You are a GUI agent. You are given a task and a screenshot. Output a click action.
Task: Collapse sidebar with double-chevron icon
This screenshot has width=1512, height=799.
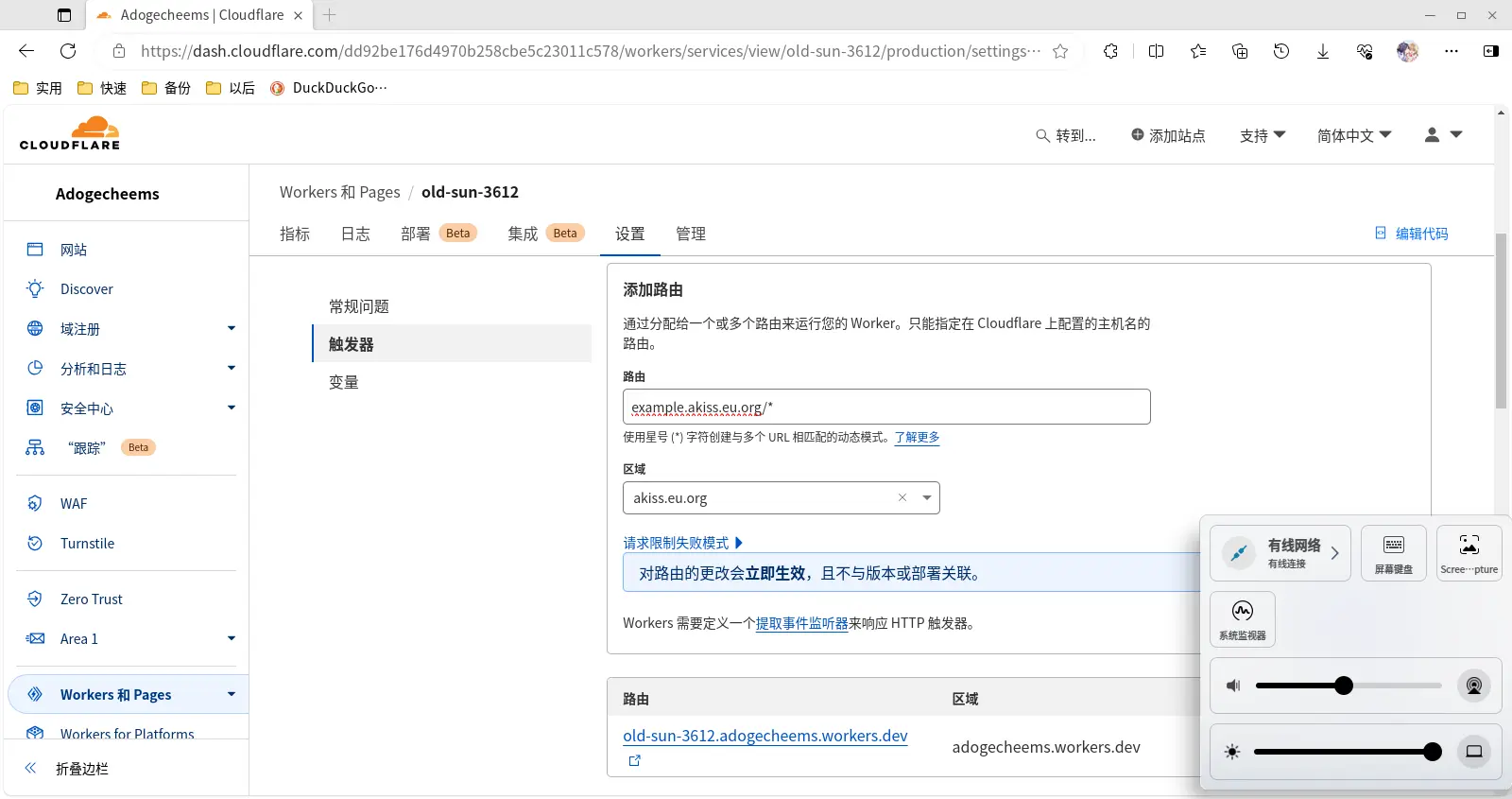click(30, 768)
